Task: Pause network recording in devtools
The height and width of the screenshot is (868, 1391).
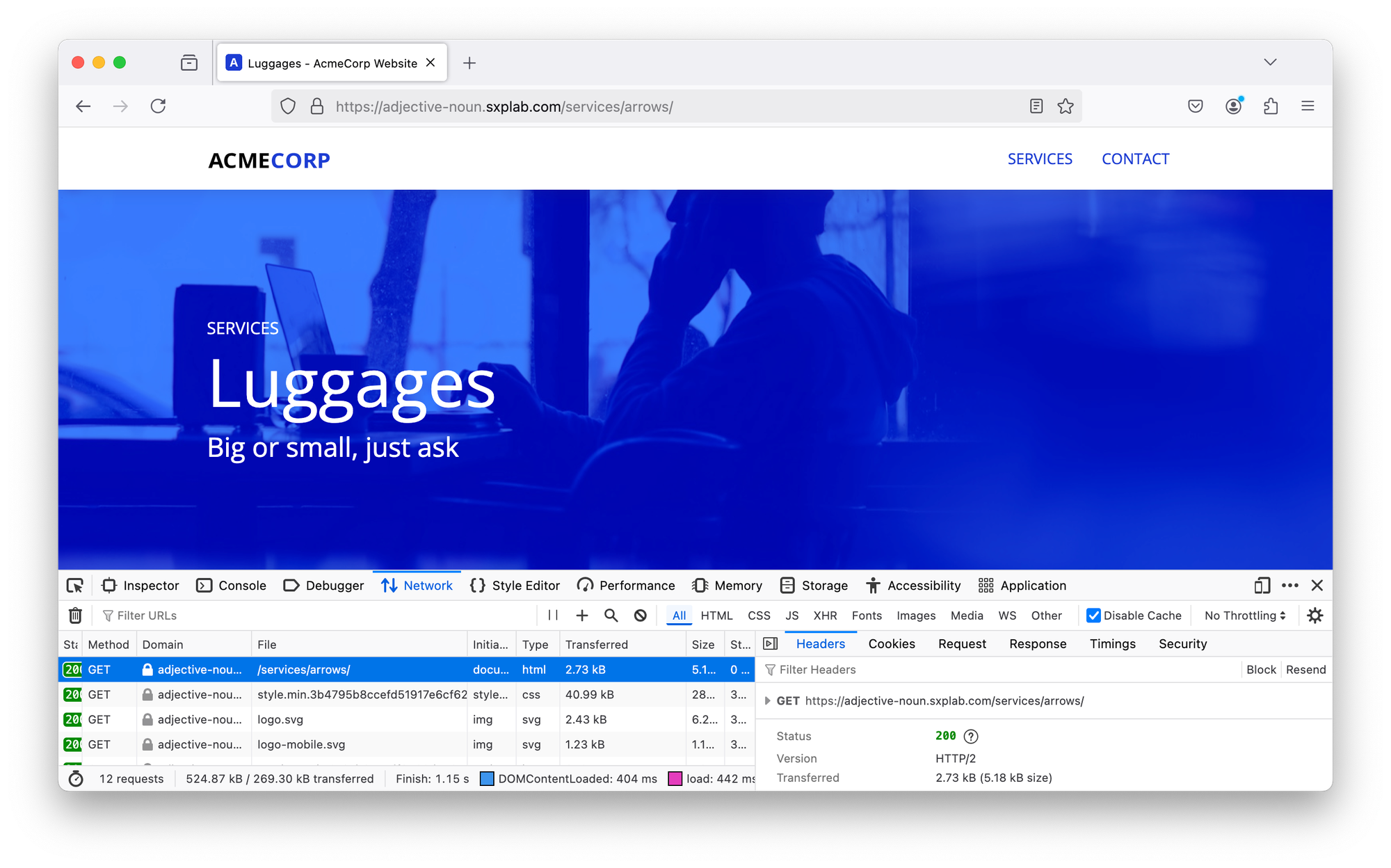Action: (553, 616)
